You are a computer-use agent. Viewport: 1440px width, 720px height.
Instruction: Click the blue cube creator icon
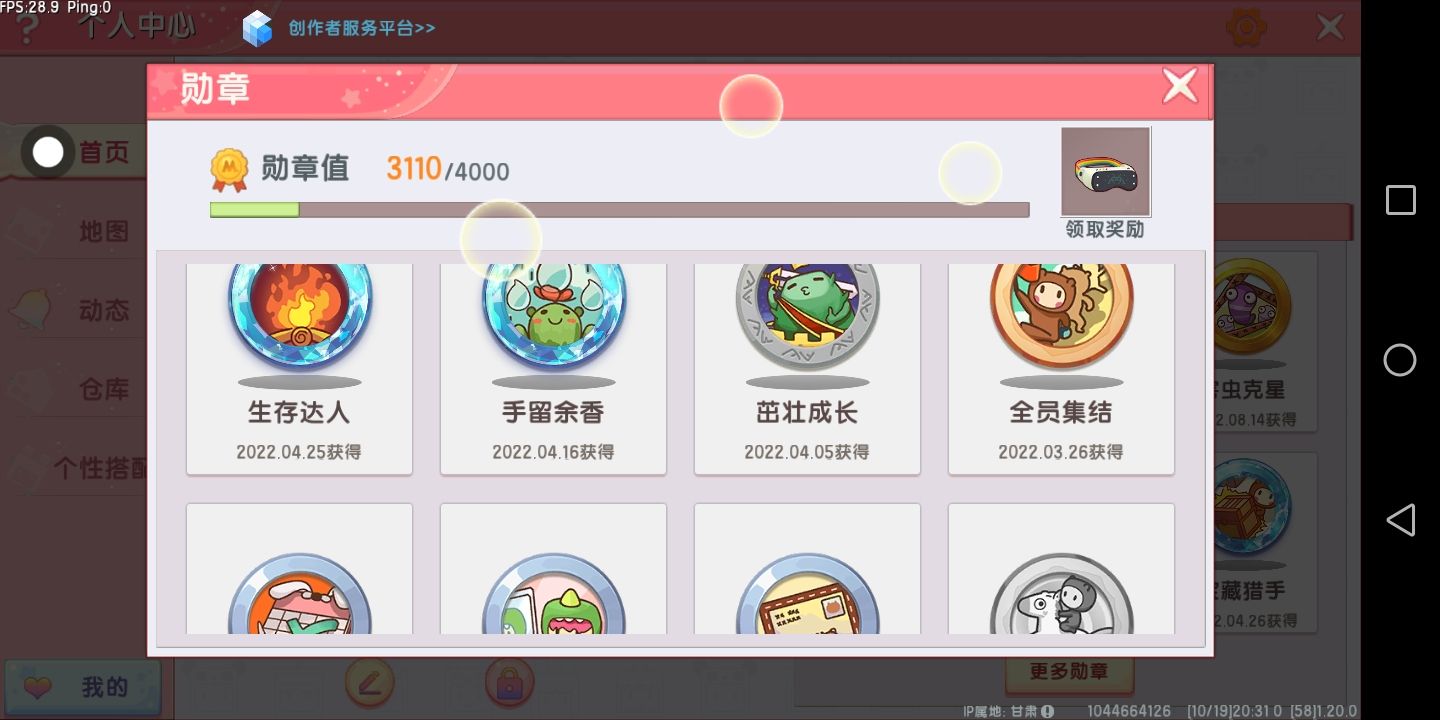pos(257,28)
